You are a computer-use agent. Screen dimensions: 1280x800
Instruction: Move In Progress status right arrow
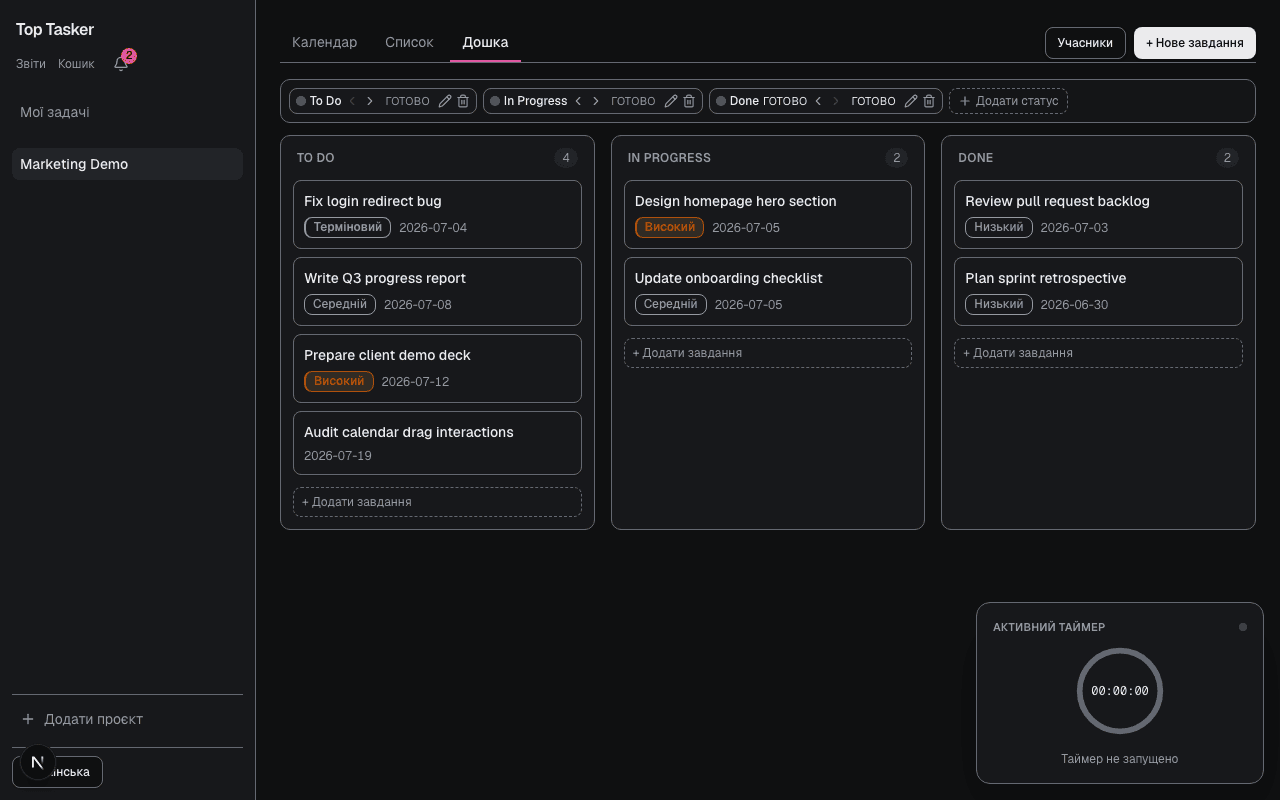pos(596,101)
